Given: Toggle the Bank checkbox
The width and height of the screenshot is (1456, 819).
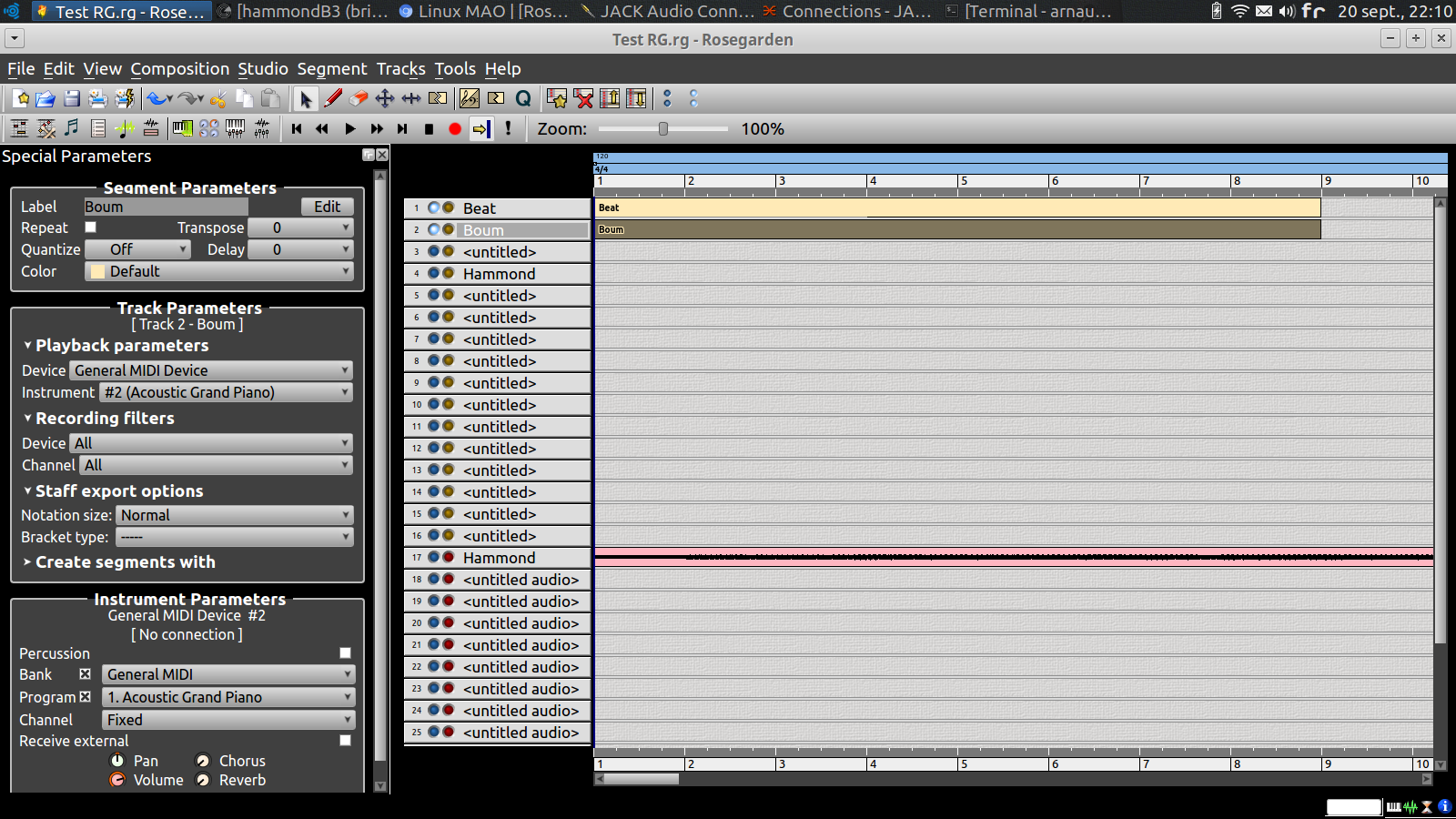Looking at the screenshot, I should click(x=85, y=674).
